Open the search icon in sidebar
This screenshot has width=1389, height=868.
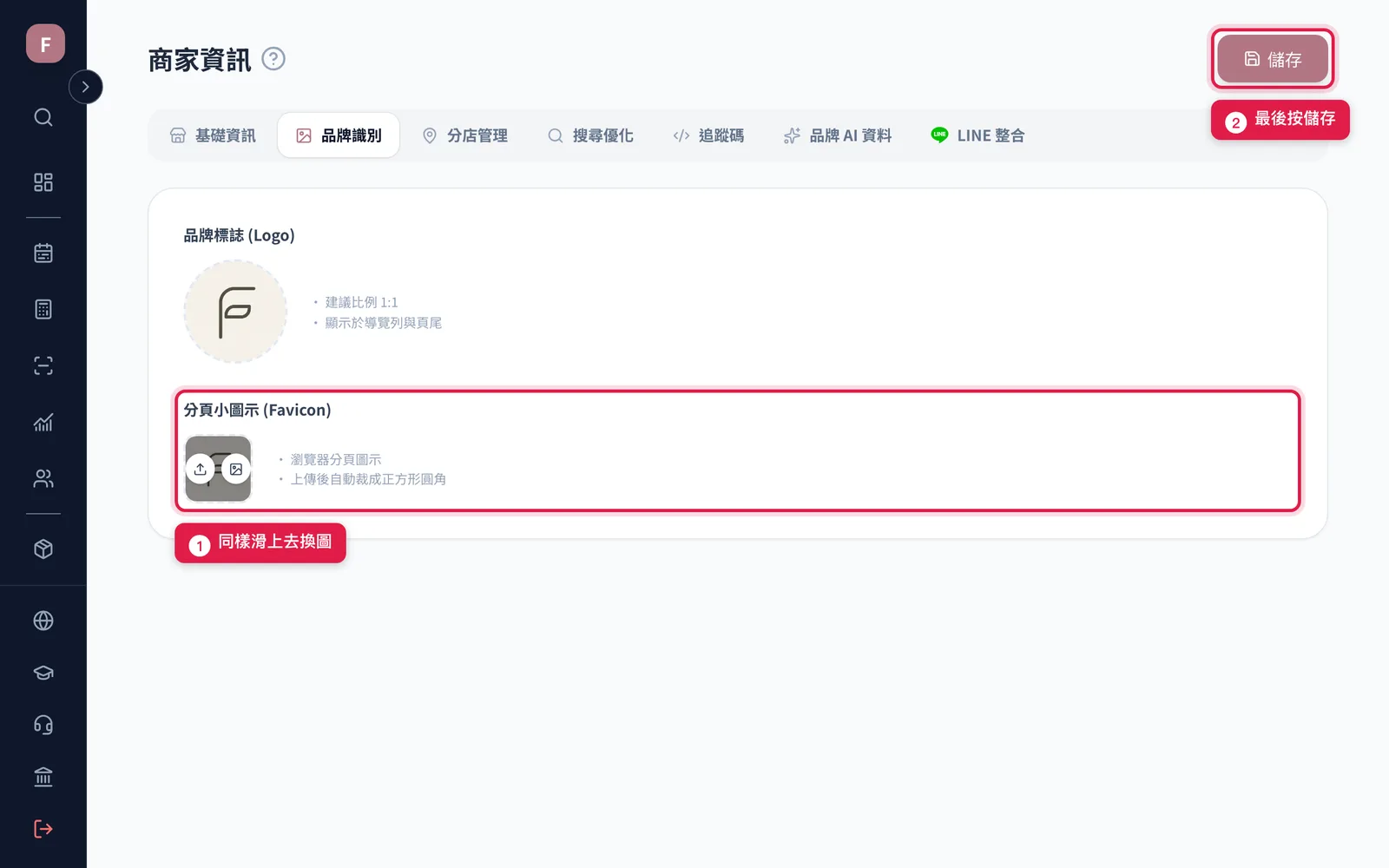point(43,117)
